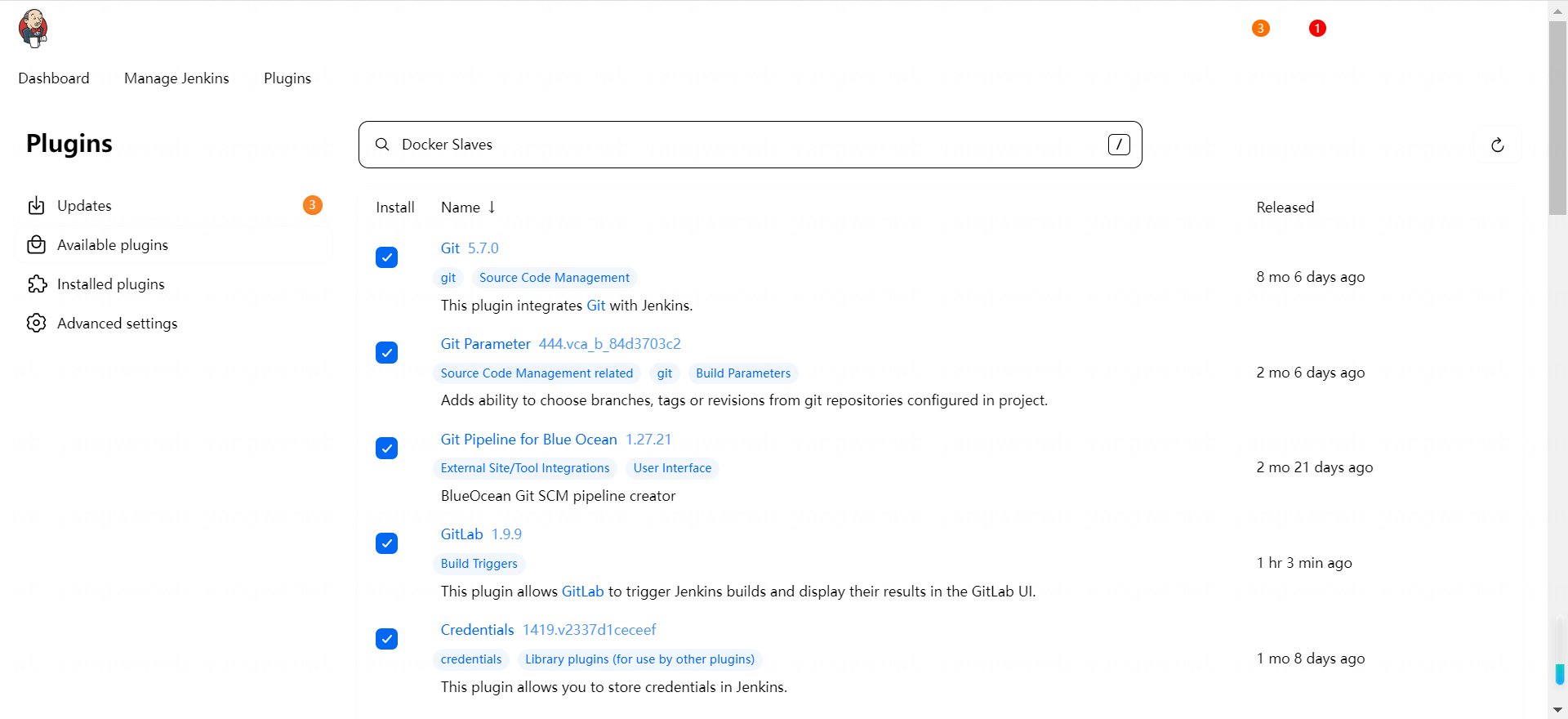The height and width of the screenshot is (719, 1568).
Task: Toggle the Git Pipeline for Blue Ocean checkbox
Action: [x=386, y=449]
